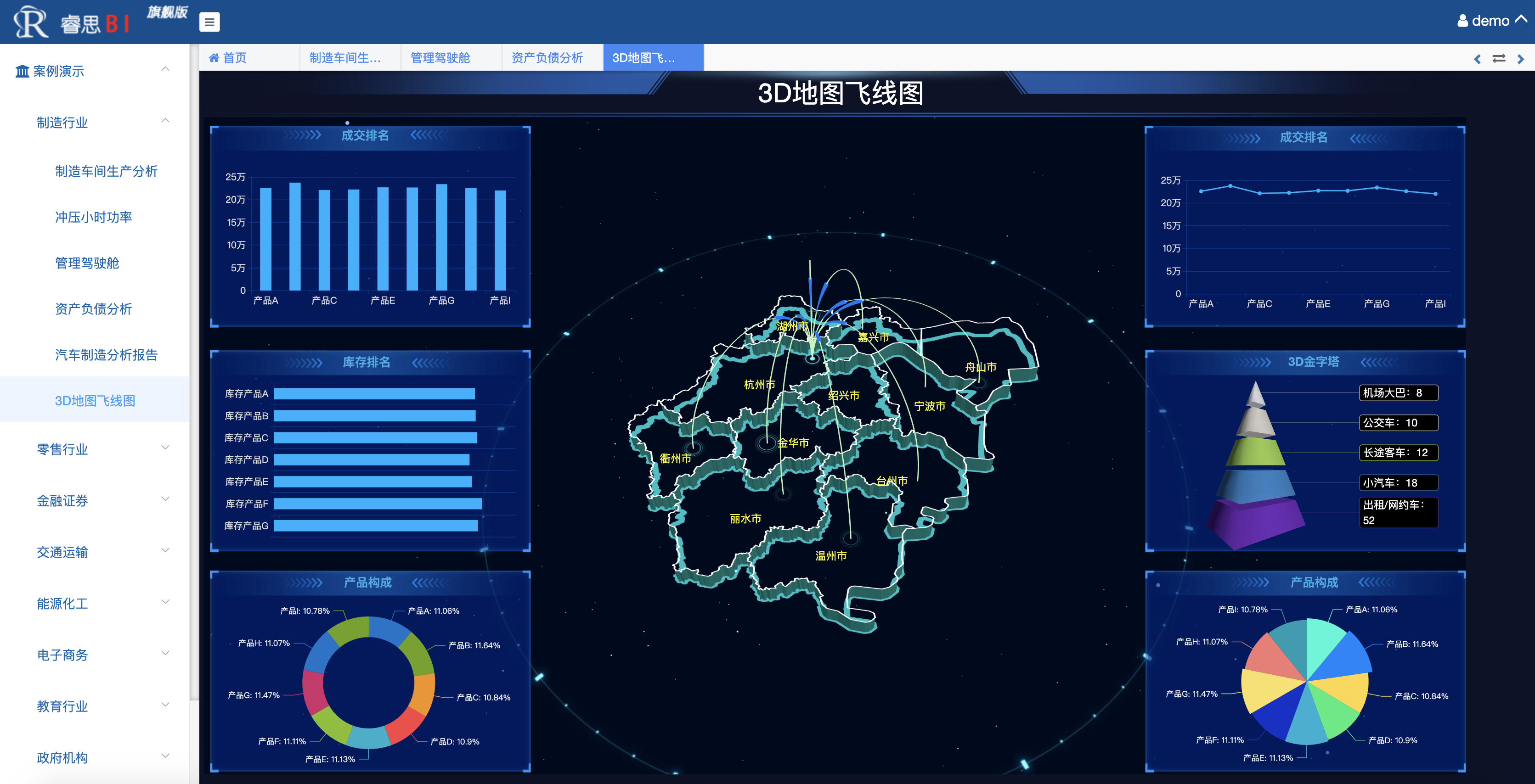
Task: Click the 衢州市 label on map
Action: pos(675,459)
